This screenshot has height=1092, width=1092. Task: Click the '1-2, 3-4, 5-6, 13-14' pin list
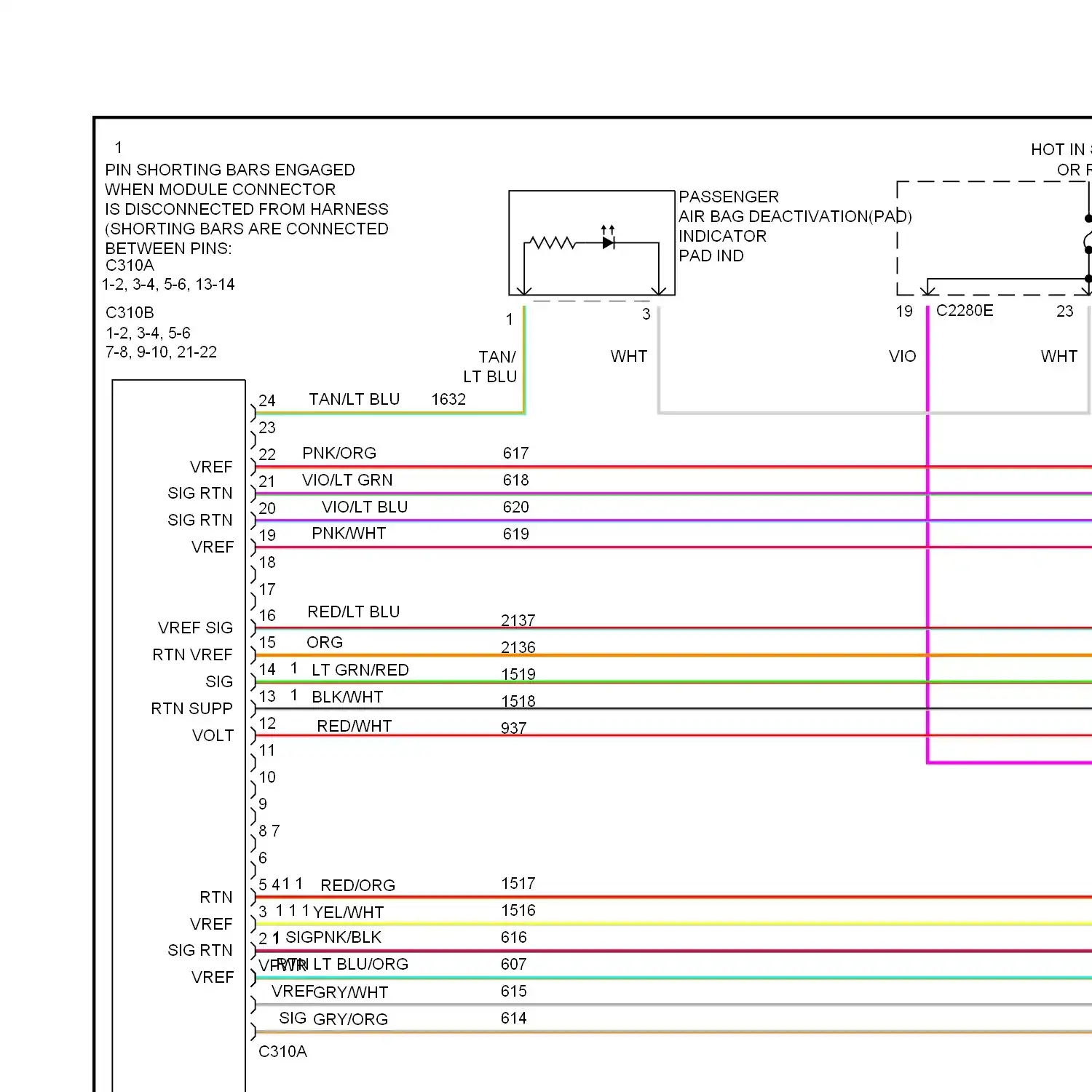(169, 285)
